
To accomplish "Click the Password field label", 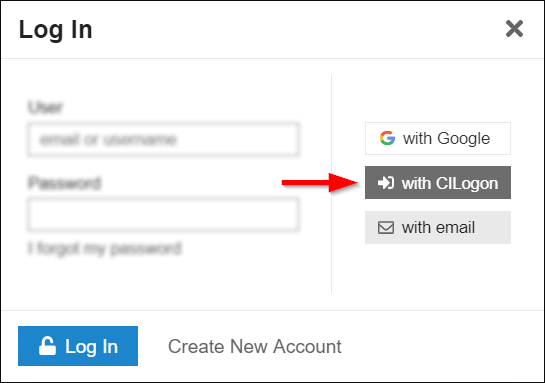I will coord(64,183).
